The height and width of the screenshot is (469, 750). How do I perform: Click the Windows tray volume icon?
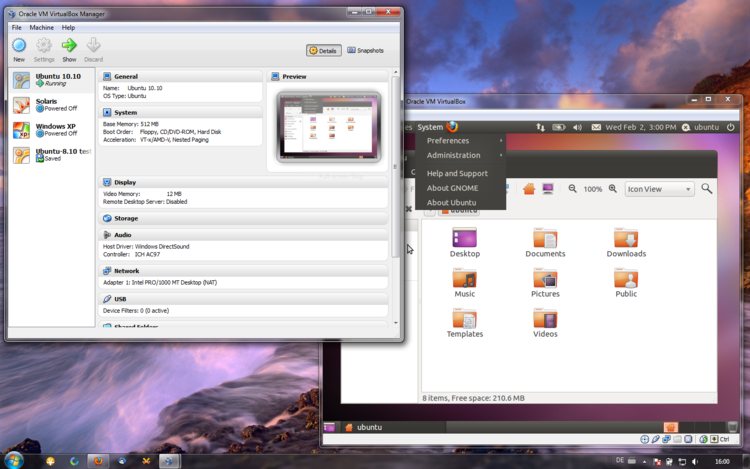695,461
